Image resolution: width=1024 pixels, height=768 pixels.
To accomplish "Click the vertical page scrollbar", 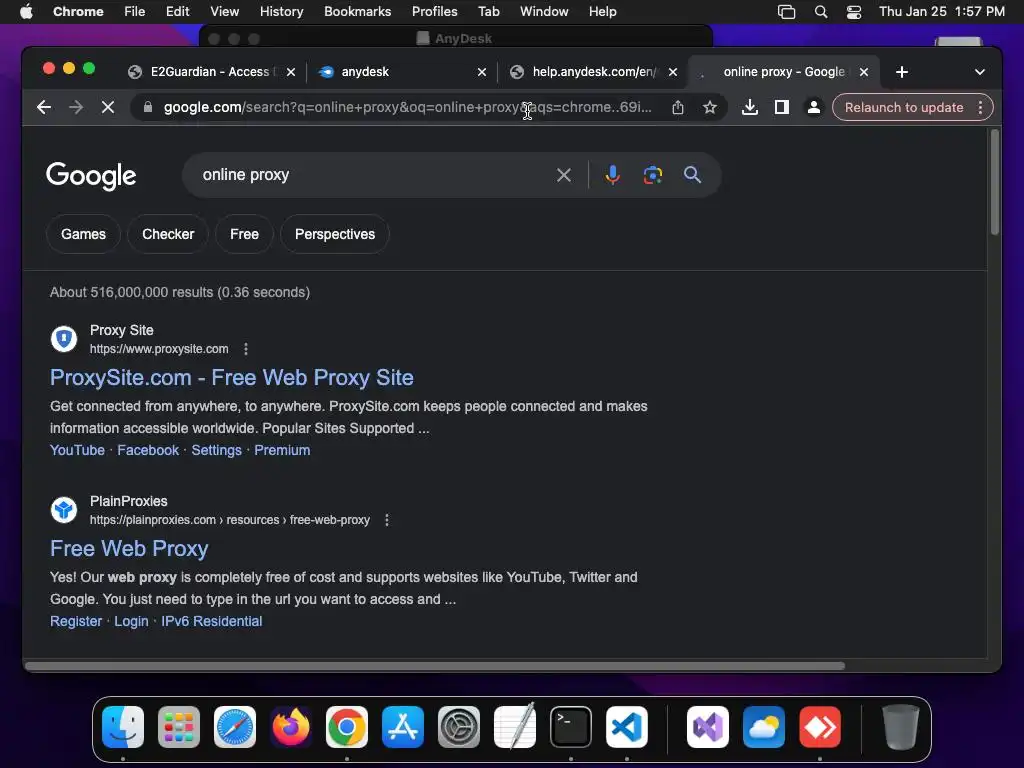I will tap(995, 183).
